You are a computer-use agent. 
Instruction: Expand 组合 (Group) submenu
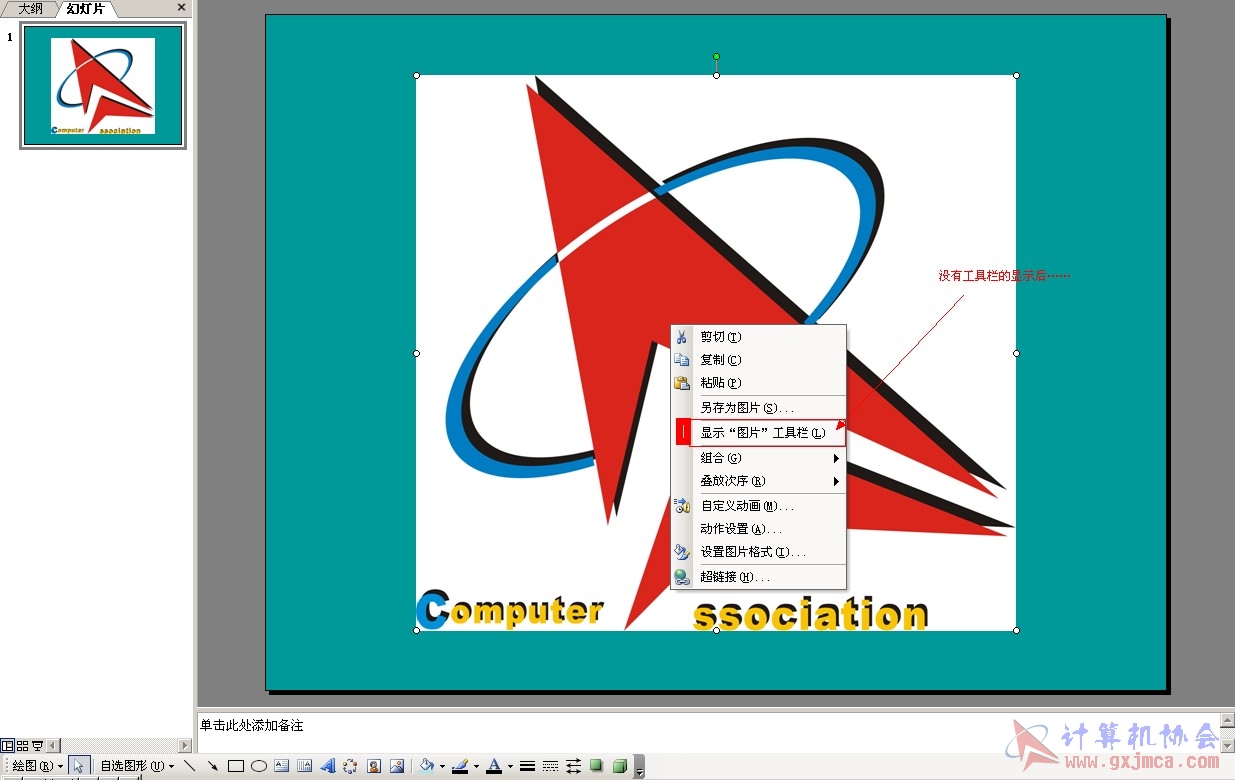pyautogui.click(x=758, y=458)
